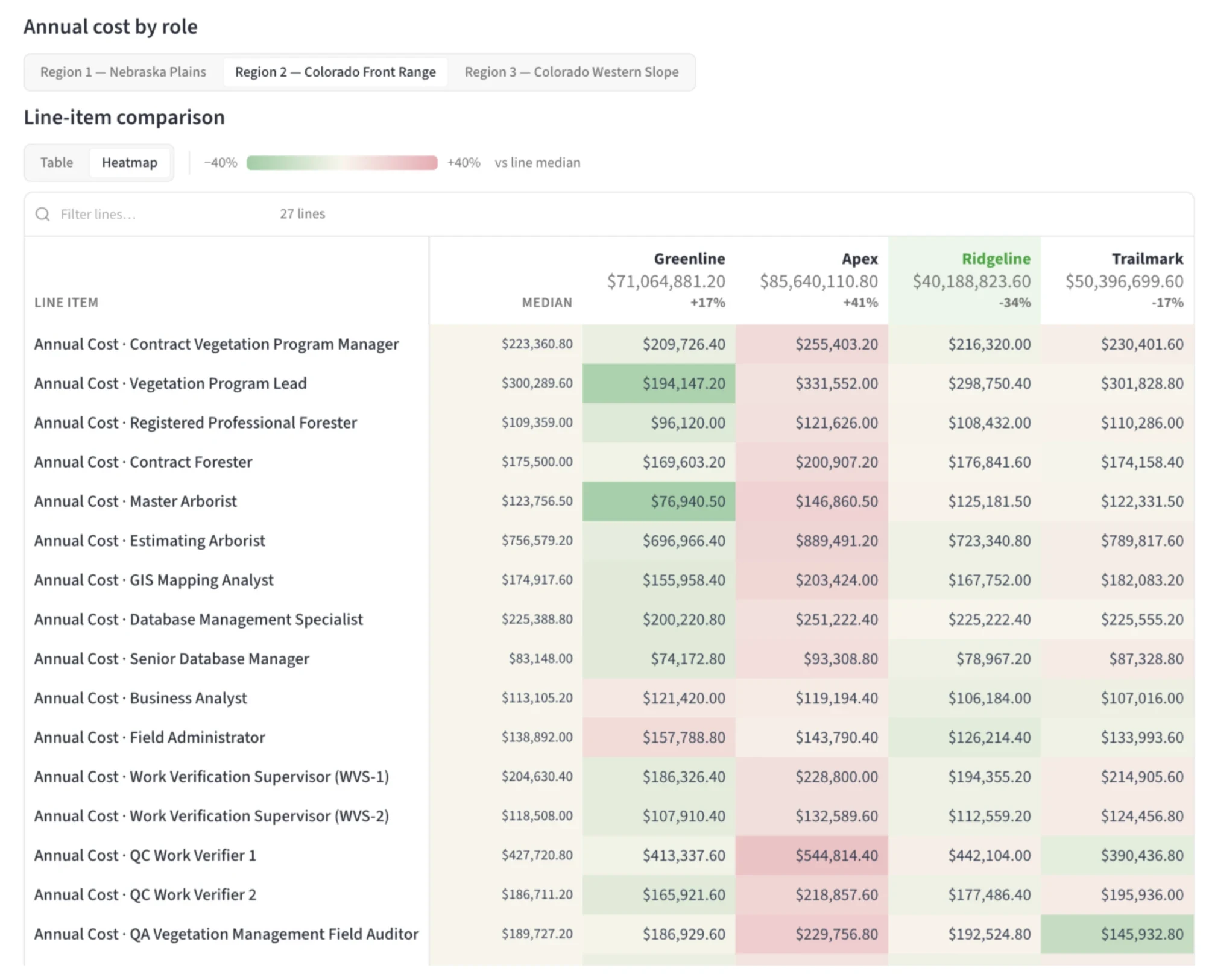
Task: Click Greenline cell $194,147.20
Action: (659, 383)
